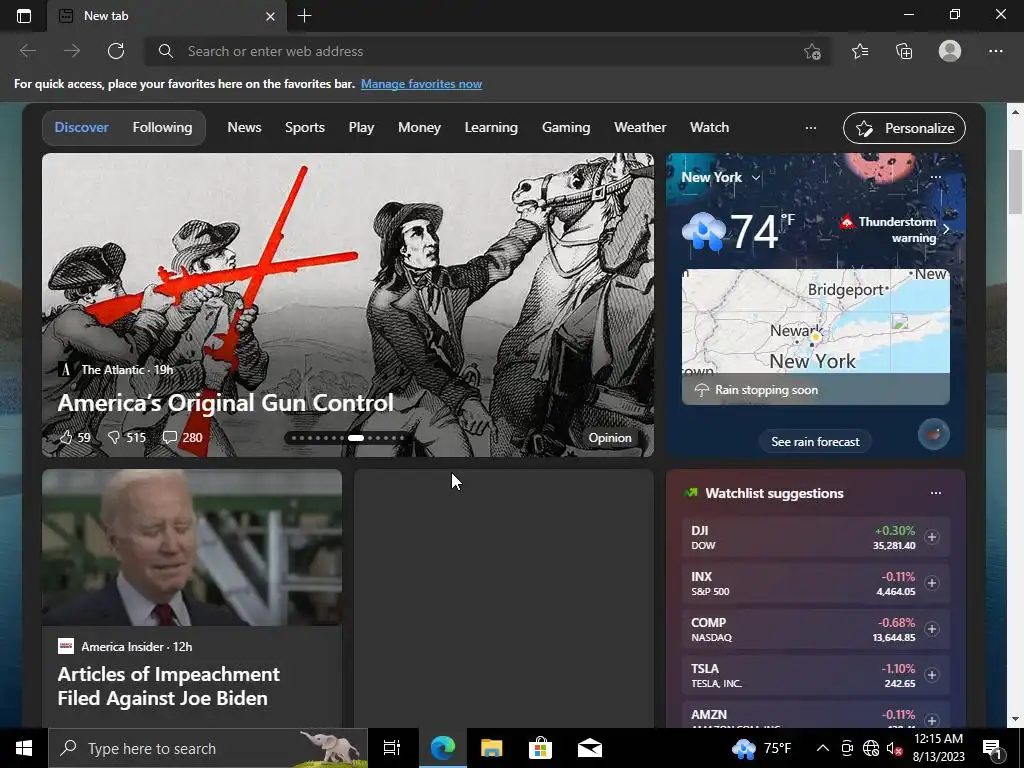Select the active carousel slide indicator

click(356, 438)
